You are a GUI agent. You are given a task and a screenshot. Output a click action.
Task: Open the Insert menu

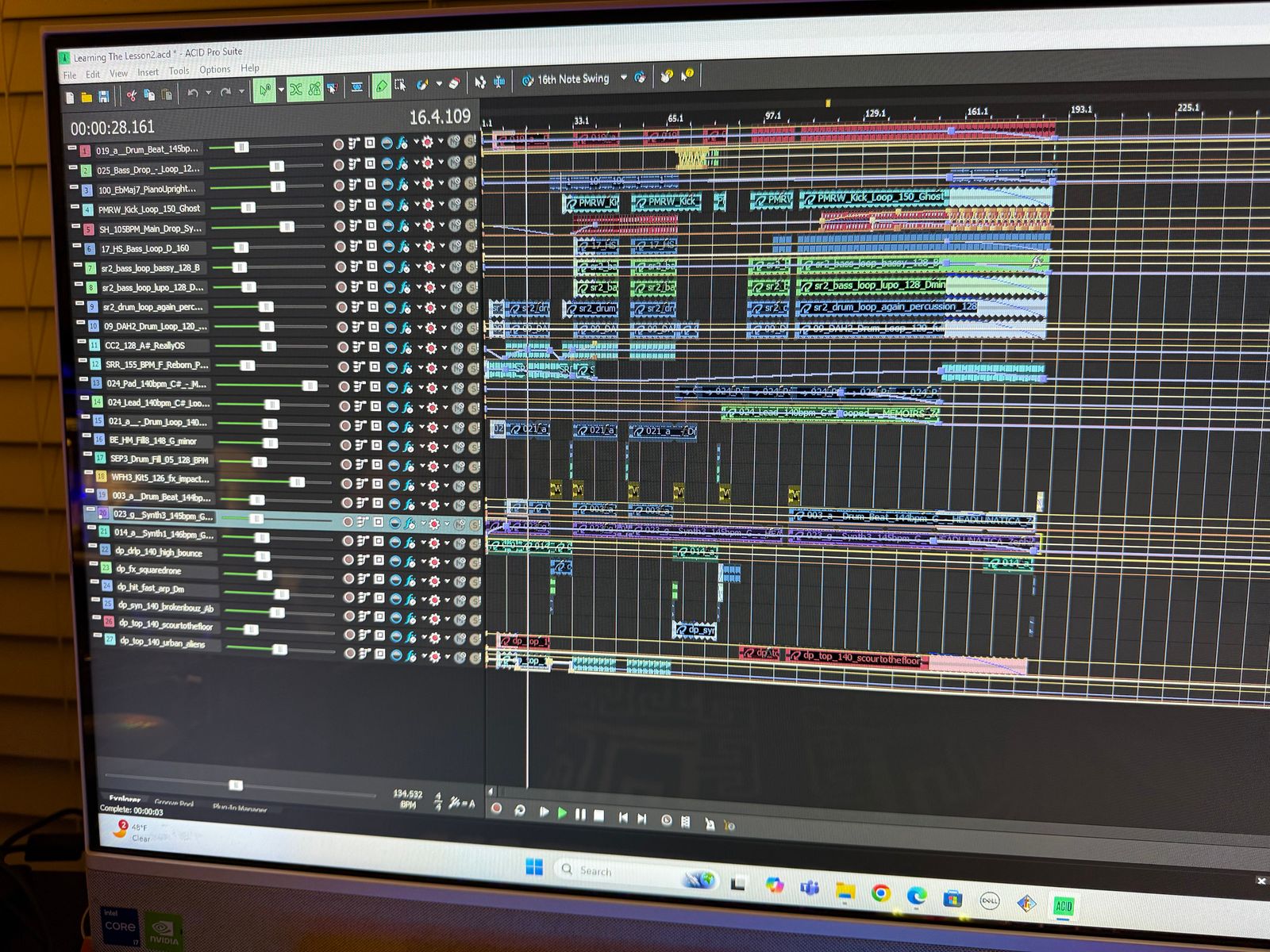[148, 72]
